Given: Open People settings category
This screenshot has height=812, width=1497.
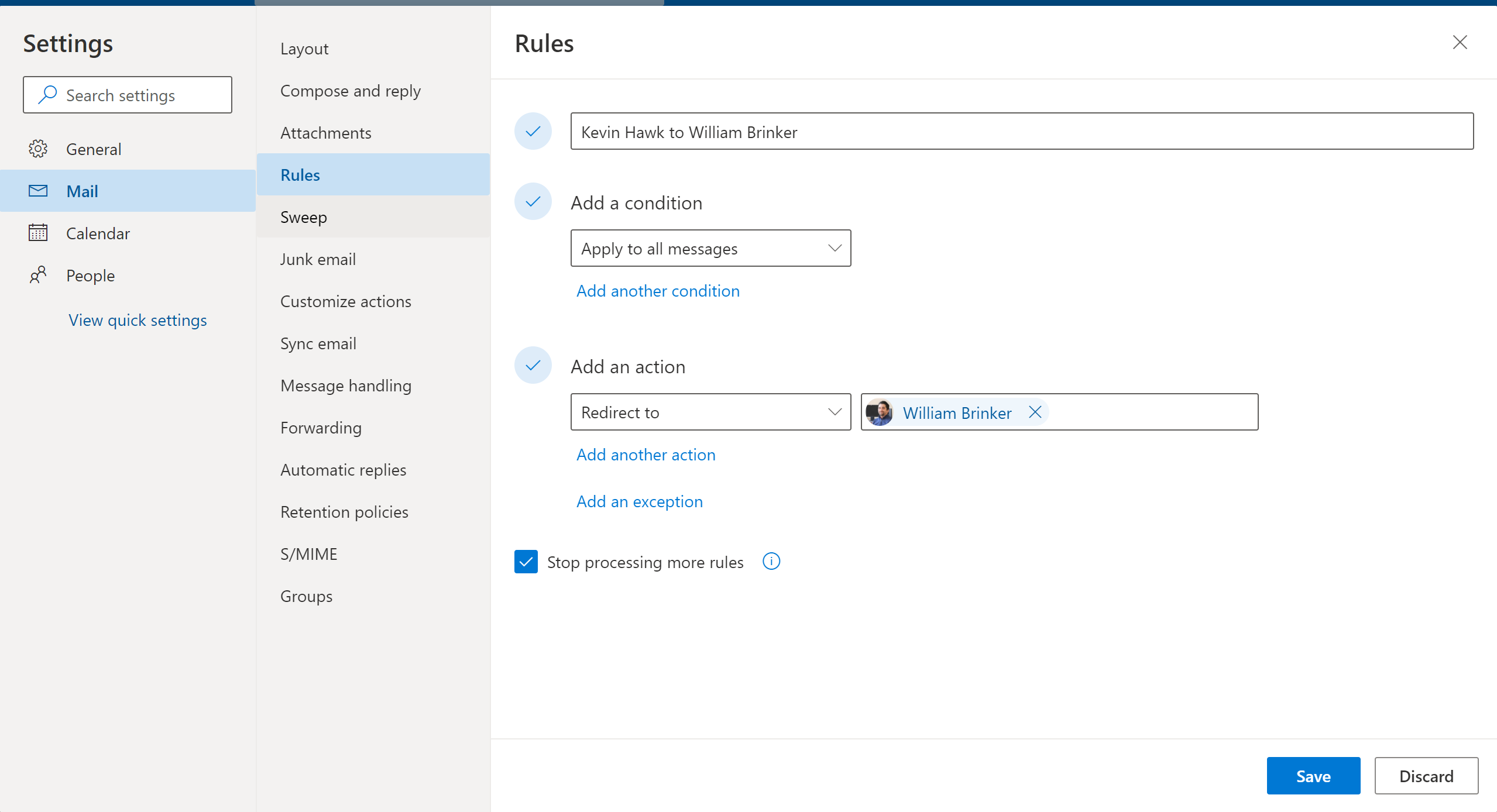Looking at the screenshot, I should 128,275.
